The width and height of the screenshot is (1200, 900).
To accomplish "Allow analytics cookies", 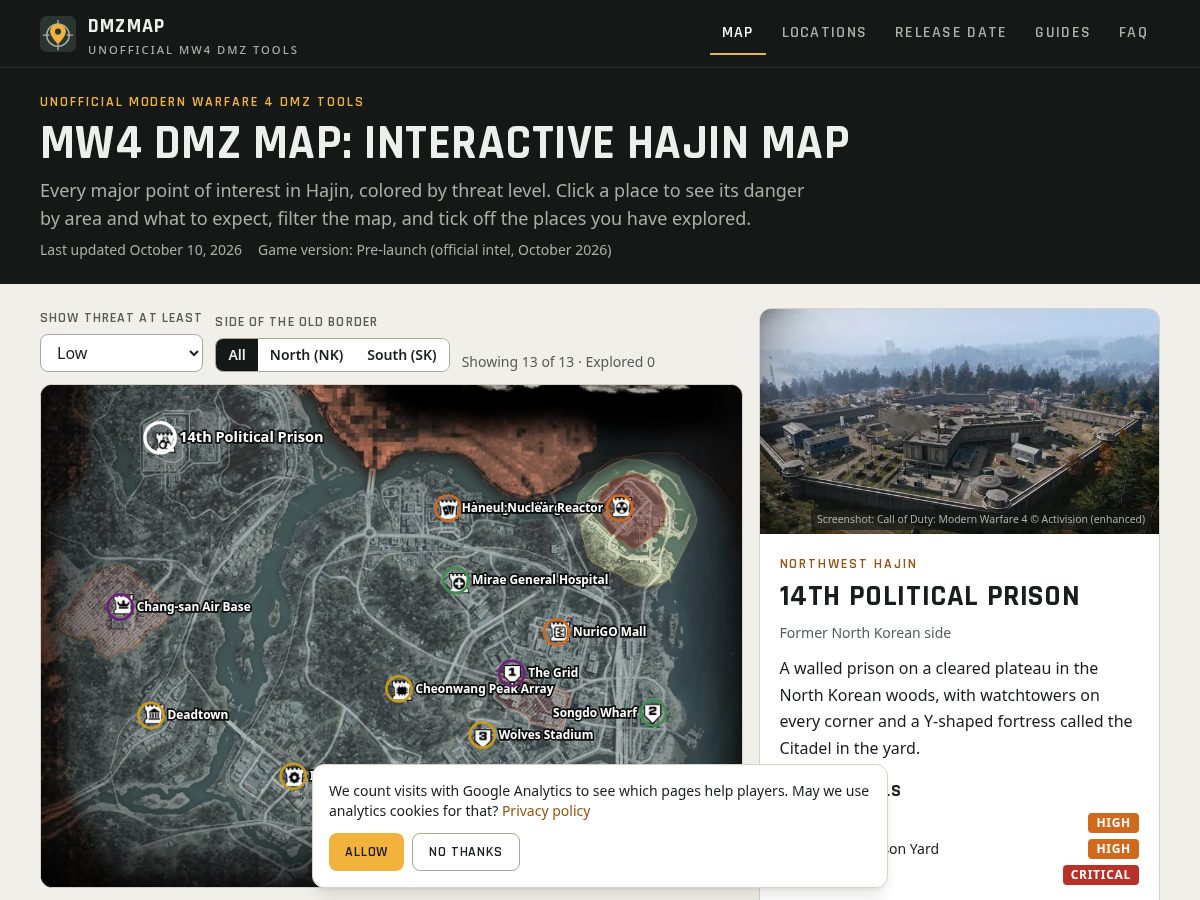I will 366,852.
